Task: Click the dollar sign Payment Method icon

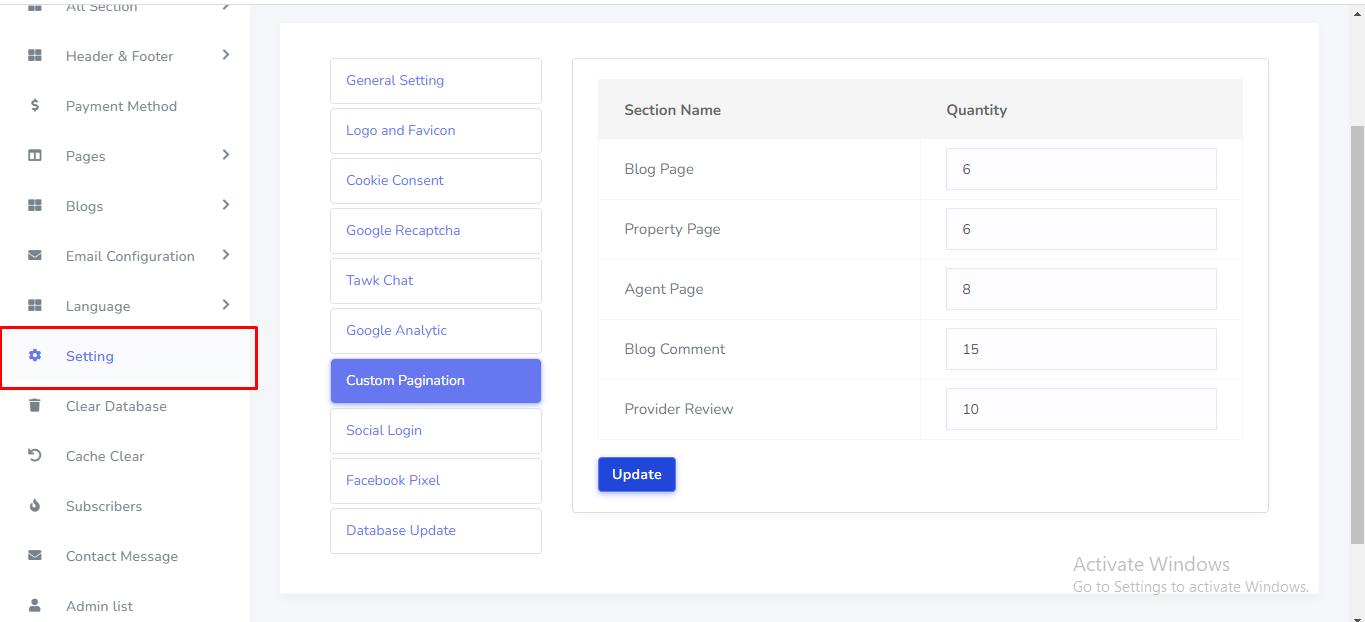Action: [35, 106]
